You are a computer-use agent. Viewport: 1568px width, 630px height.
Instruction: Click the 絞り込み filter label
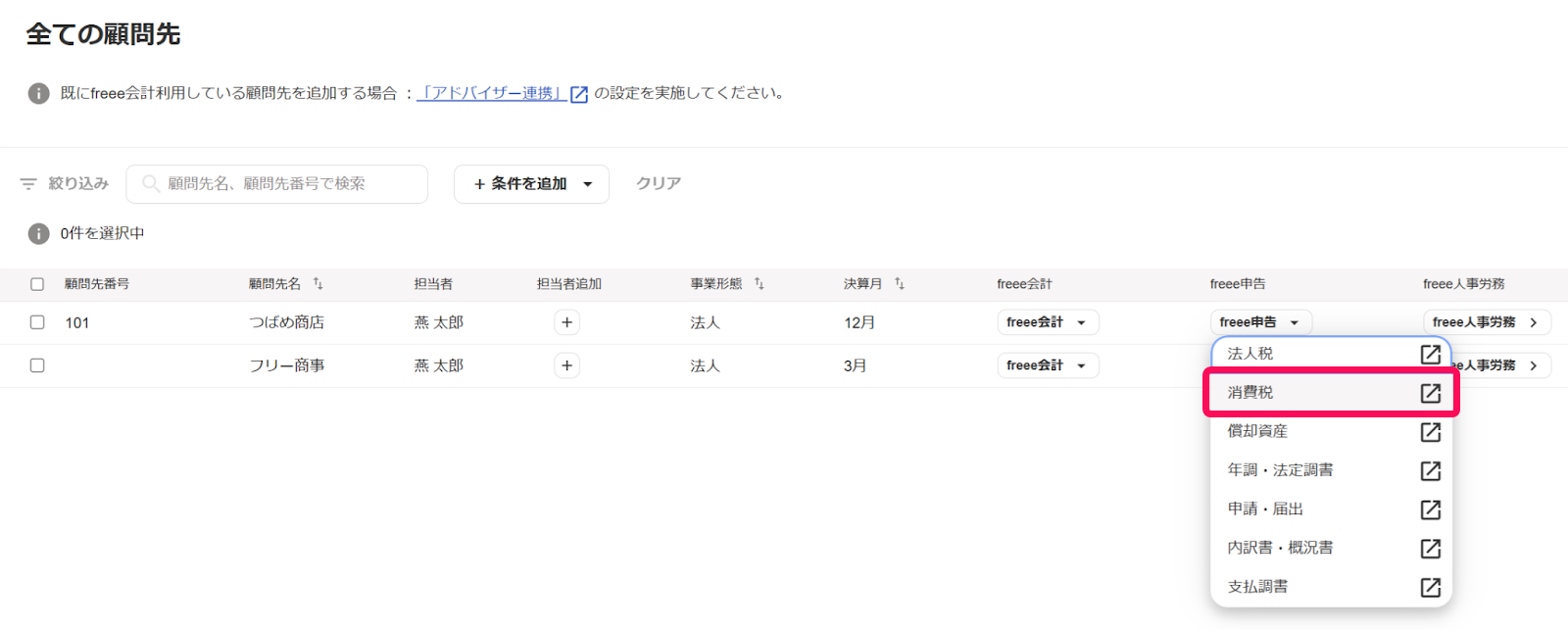point(78,183)
